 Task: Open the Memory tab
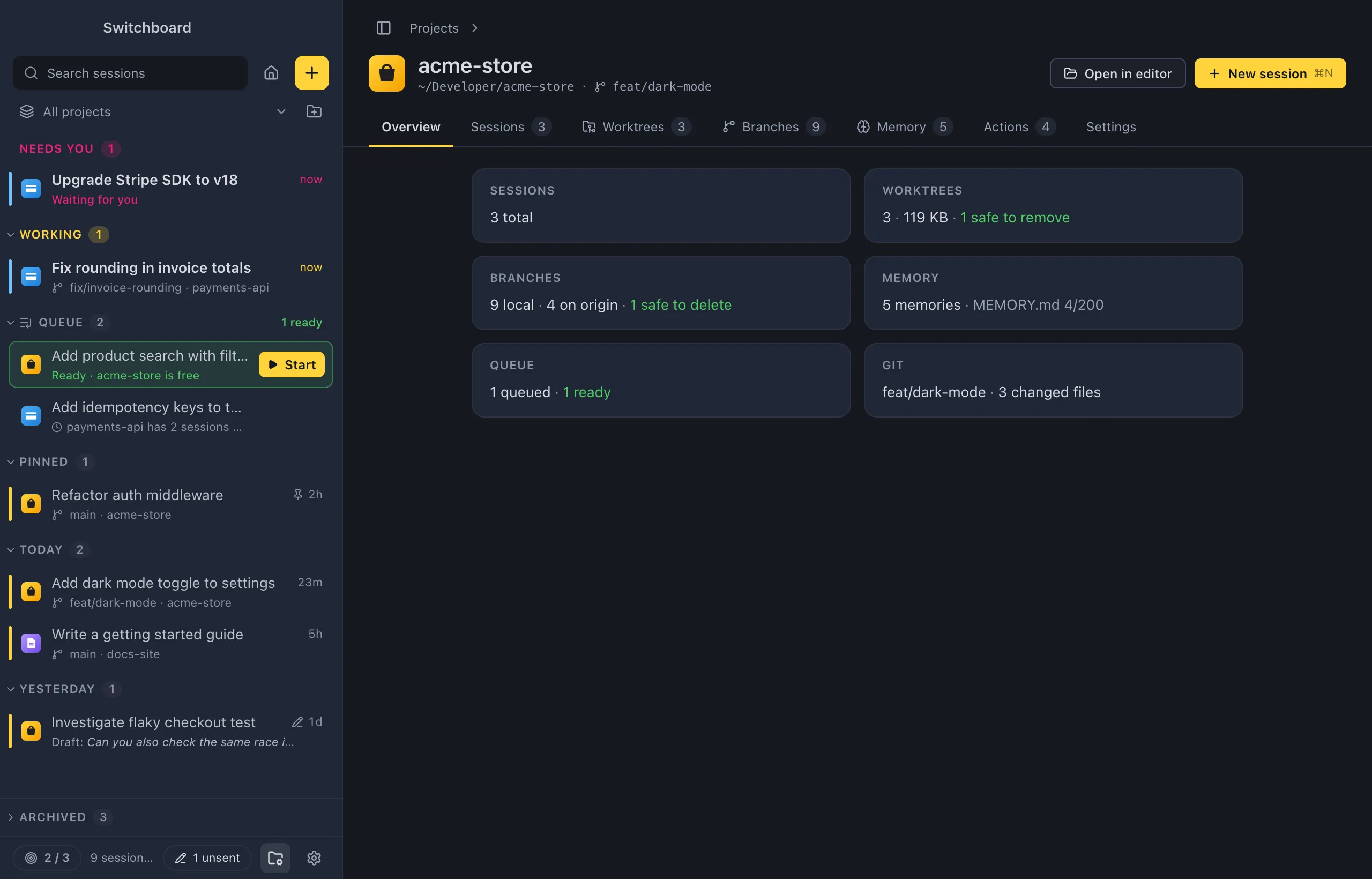(904, 126)
